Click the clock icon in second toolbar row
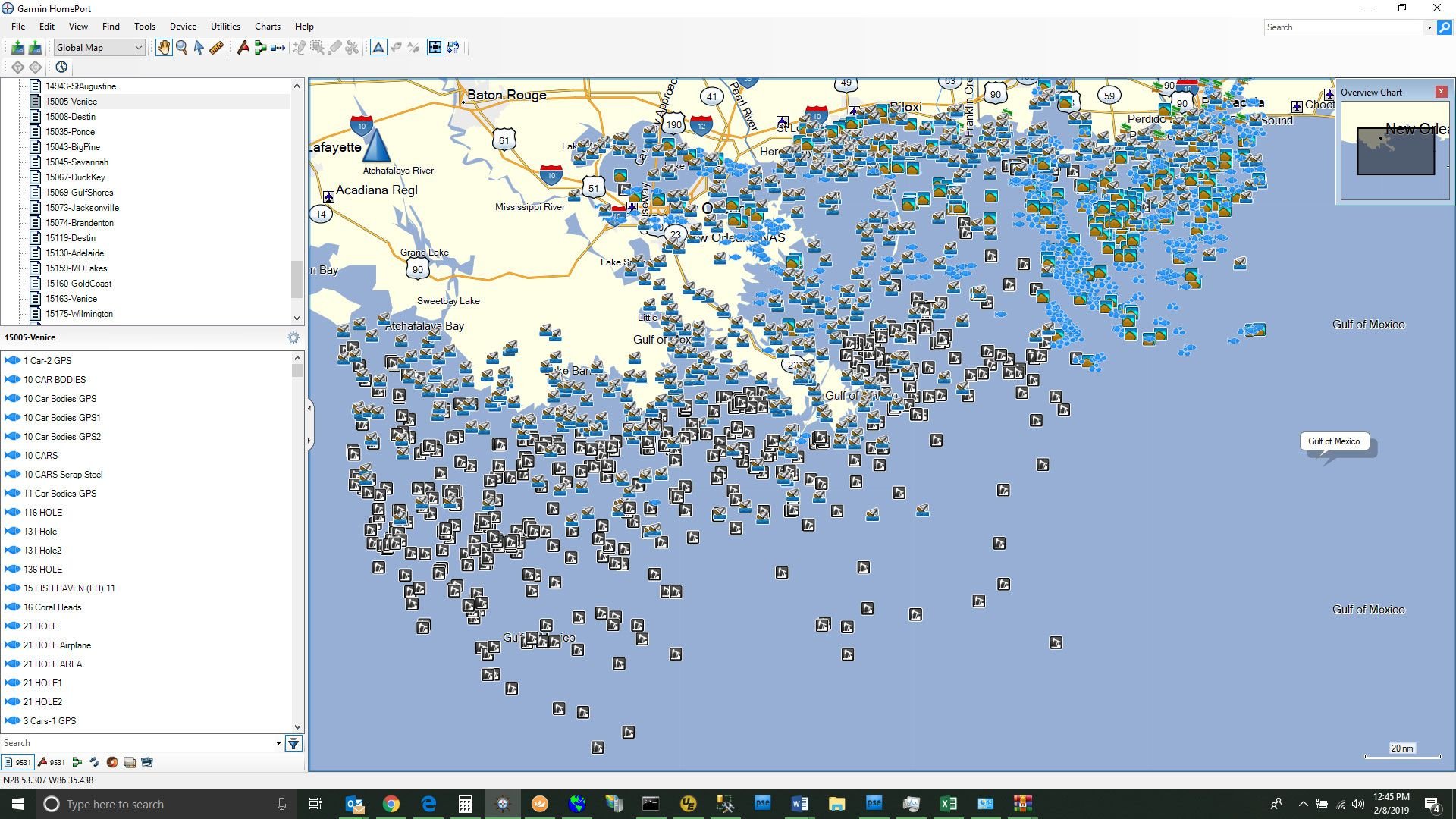The height and width of the screenshot is (819, 1456). (61, 67)
